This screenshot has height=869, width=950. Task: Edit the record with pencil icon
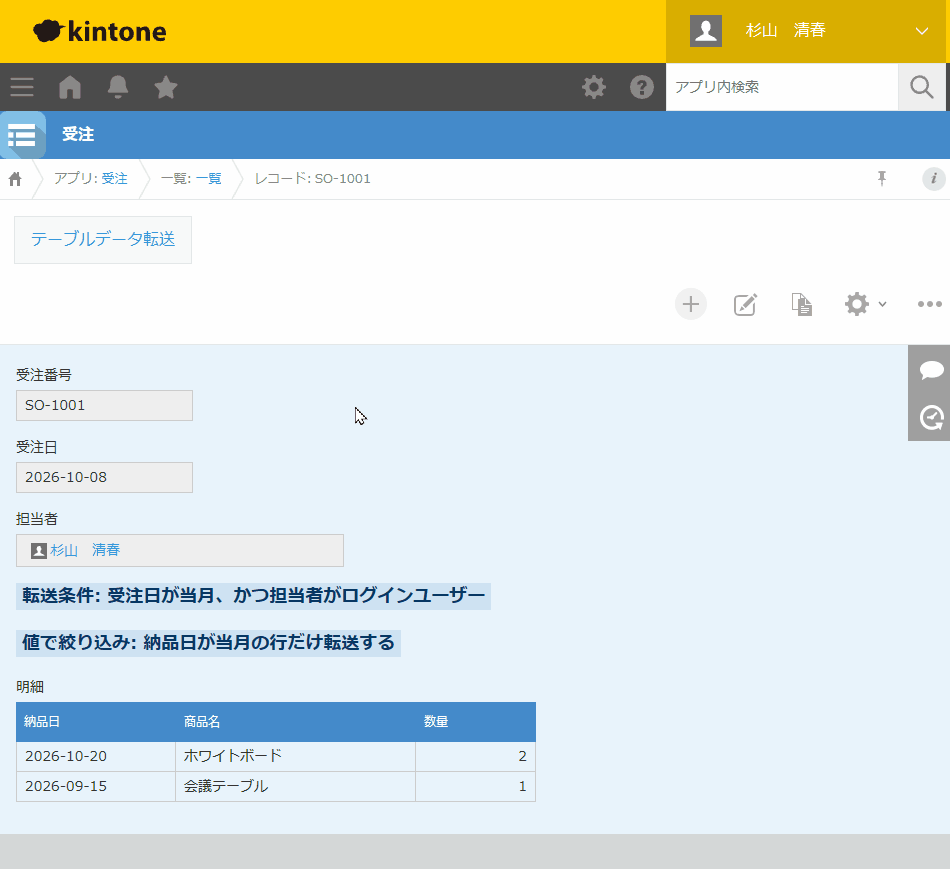click(745, 304)
